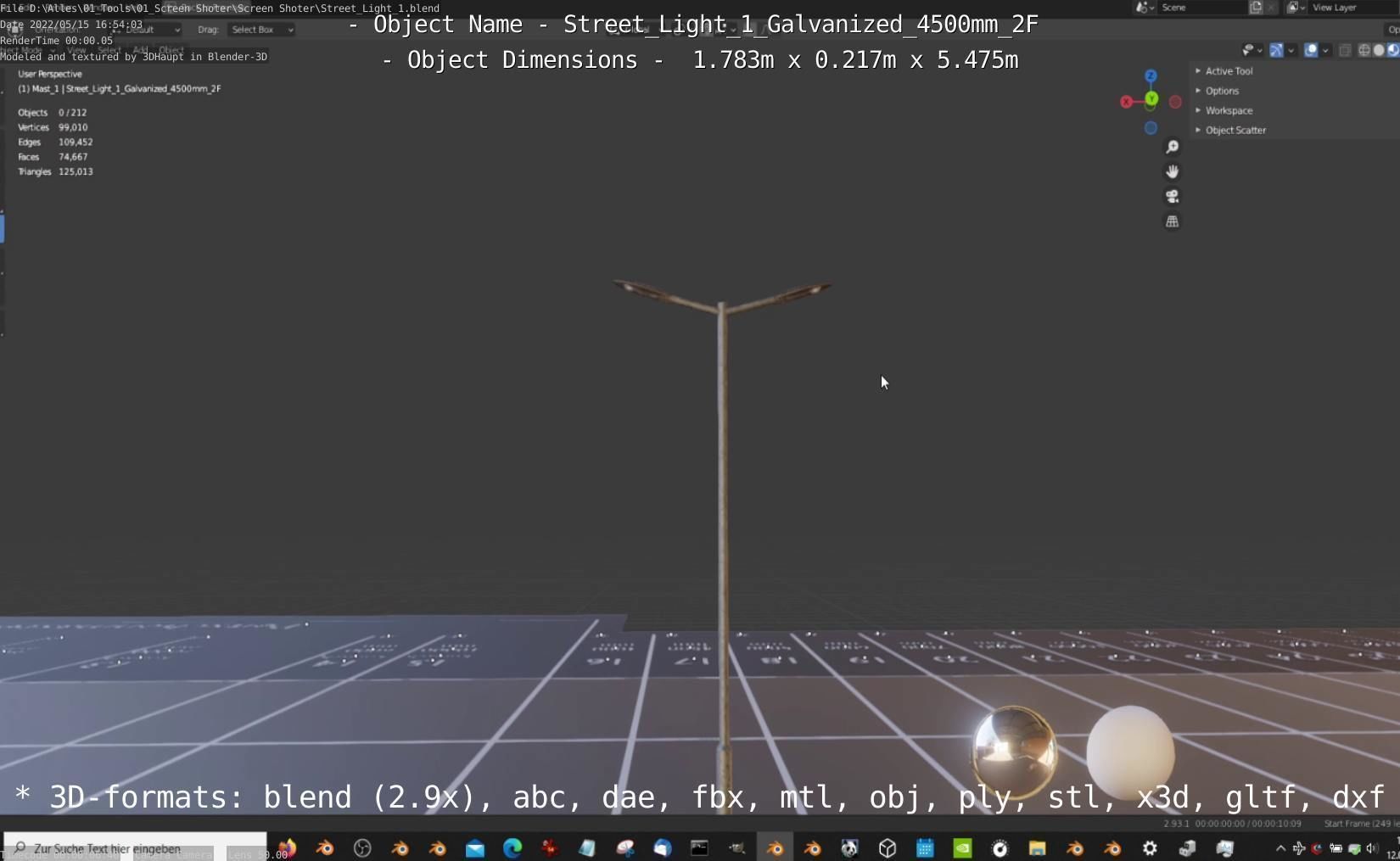The image size is (1400, 861).
Task: Open the Drag Select Box dropdown
Action: click(x=261, y=30)
